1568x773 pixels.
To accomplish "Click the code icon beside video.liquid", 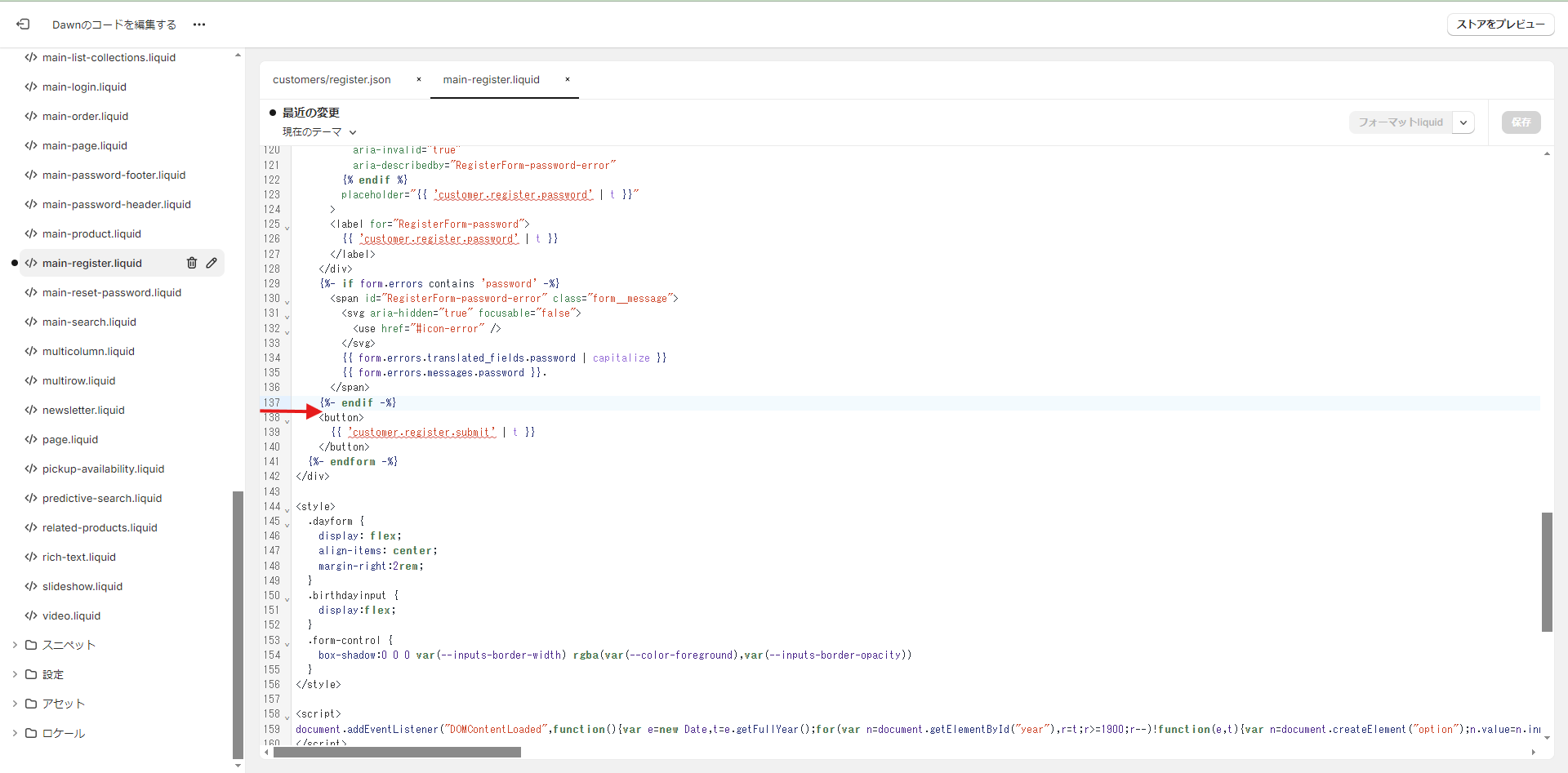I will [x=31, y=615].
